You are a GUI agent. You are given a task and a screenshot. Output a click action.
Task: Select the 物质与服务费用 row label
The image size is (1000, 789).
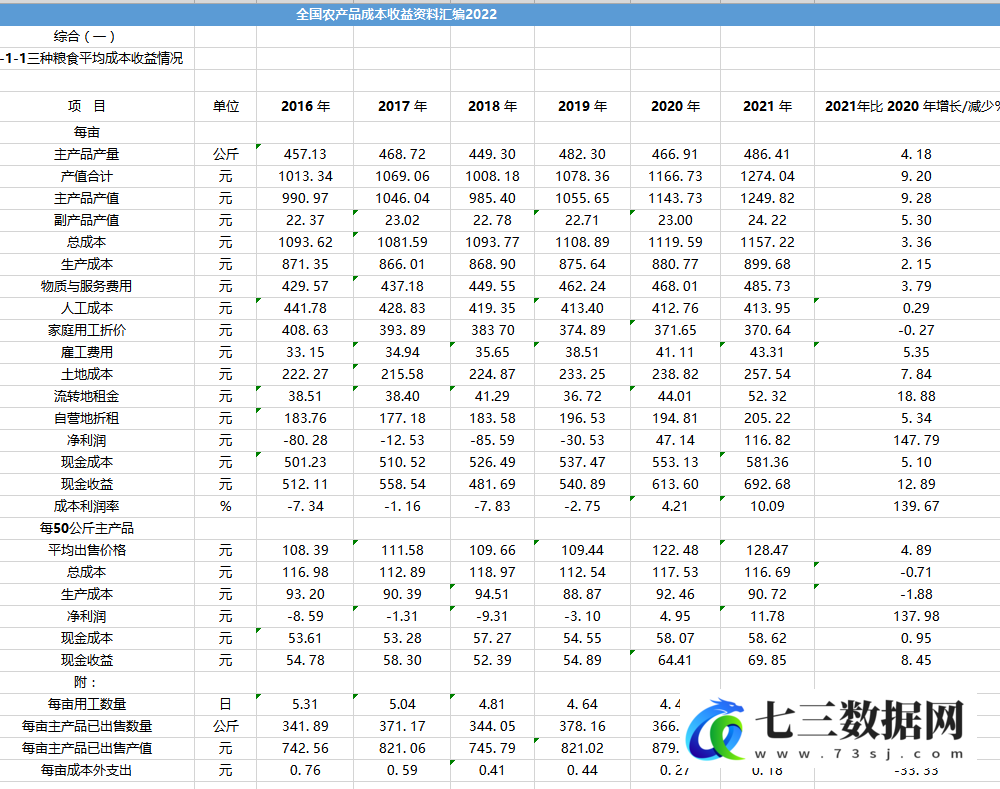click(87, 286)
